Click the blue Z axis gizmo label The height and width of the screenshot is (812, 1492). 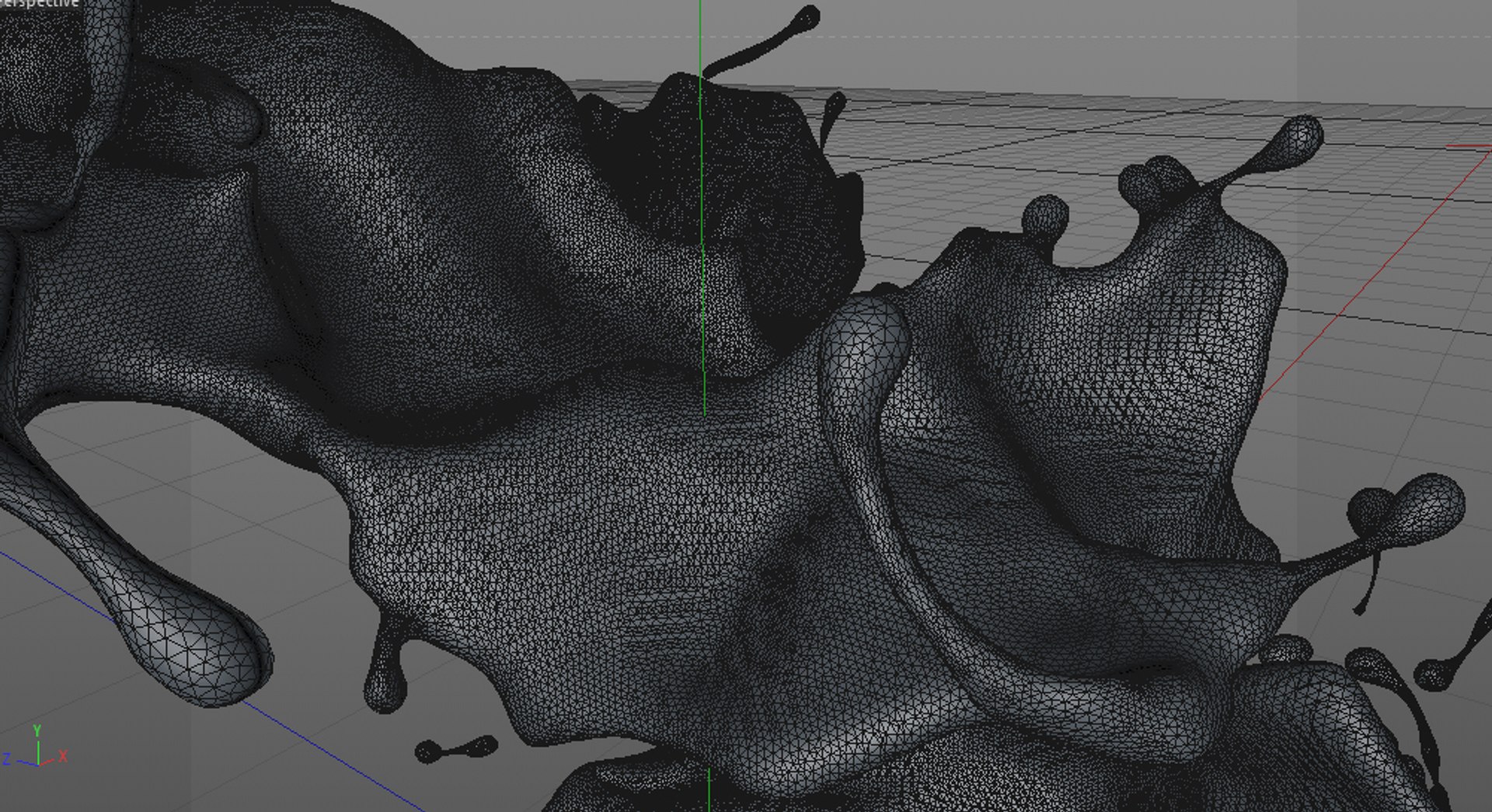pyautogui.click(x=6, y=759)
